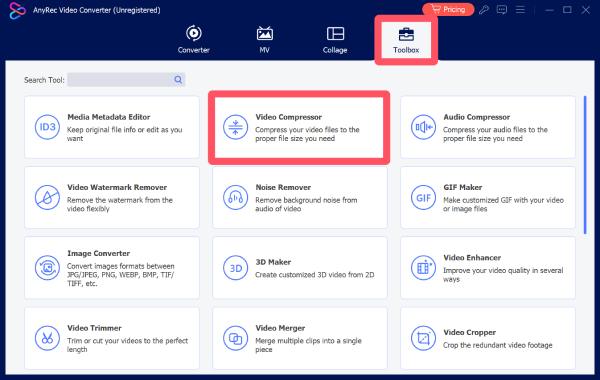600x380 pixels.
Task: Click the Video Compressor icon
Action: [x=235, y=127]
